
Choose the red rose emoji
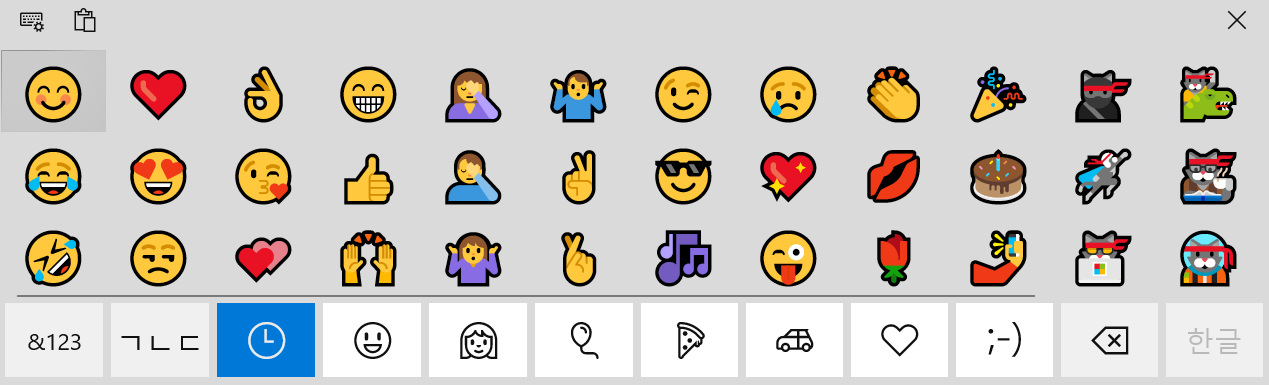coord(895,257)
